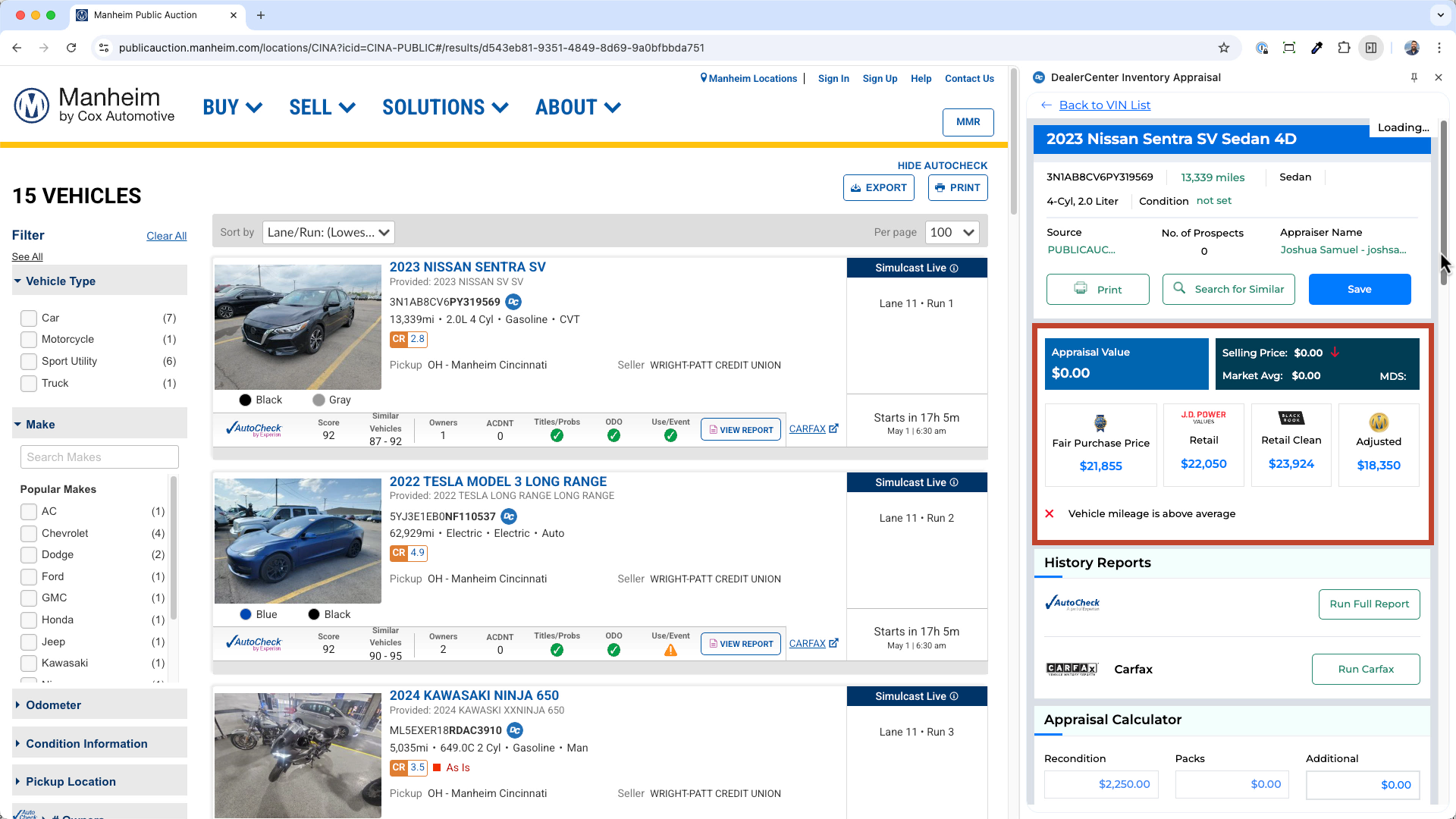Screen dimensions: 1456x819
Task: Select the Blue color swatch on the Tesla
Action: click(x=246, y=615)
